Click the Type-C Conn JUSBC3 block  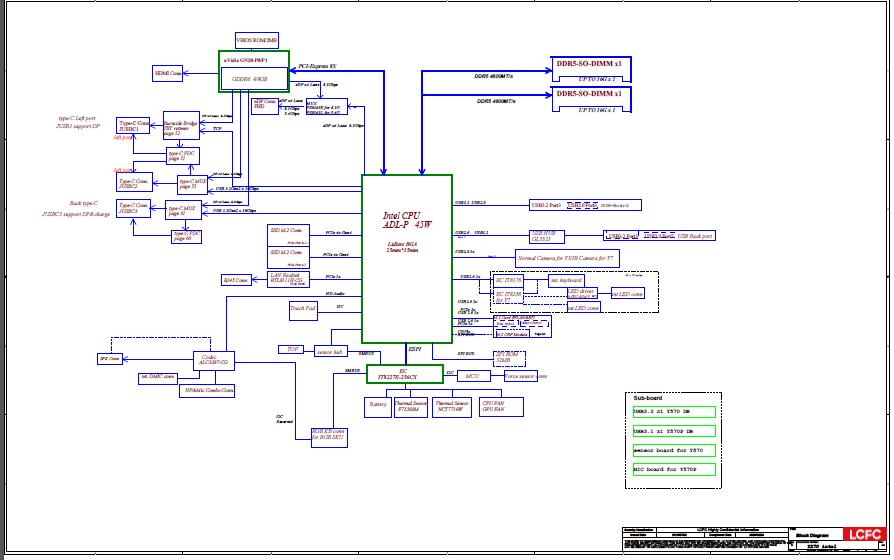133,208
